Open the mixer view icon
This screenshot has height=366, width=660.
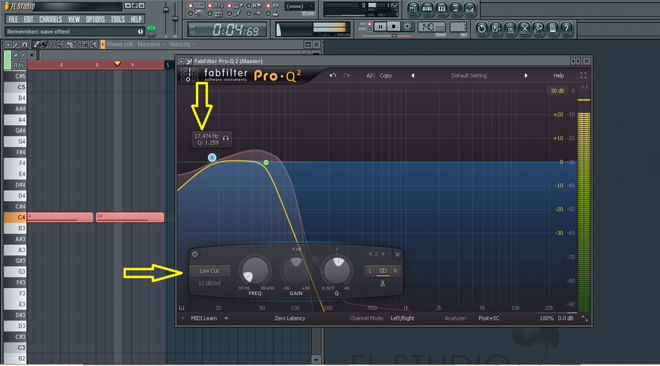pos(469,8)
